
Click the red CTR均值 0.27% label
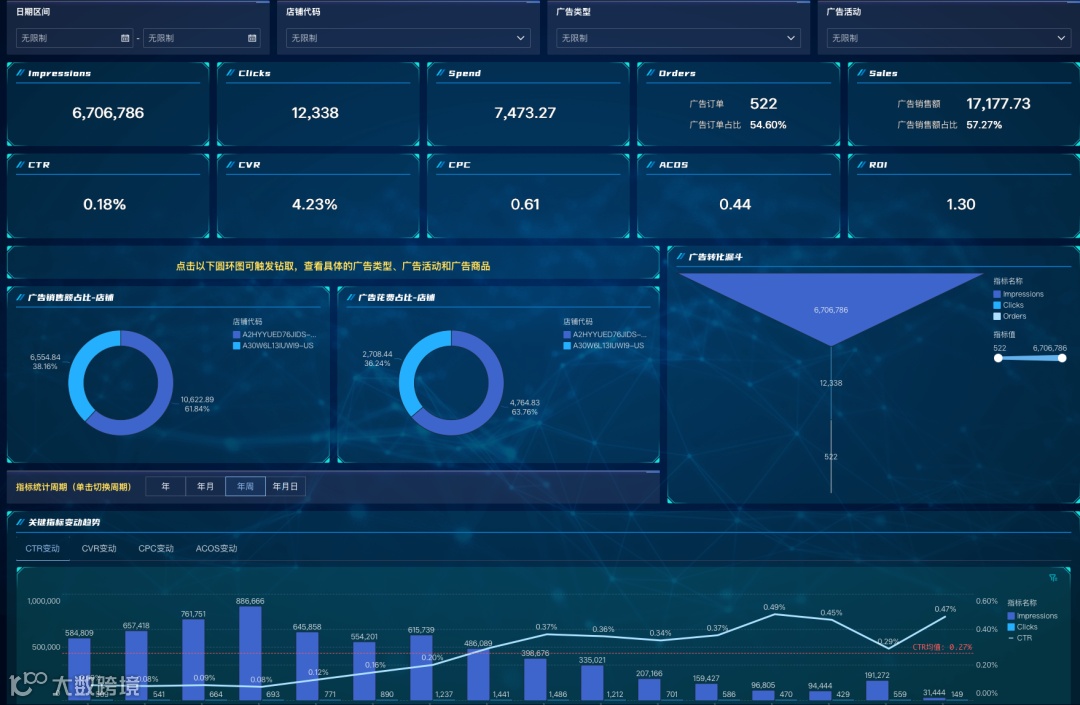[x=942, y=647]
